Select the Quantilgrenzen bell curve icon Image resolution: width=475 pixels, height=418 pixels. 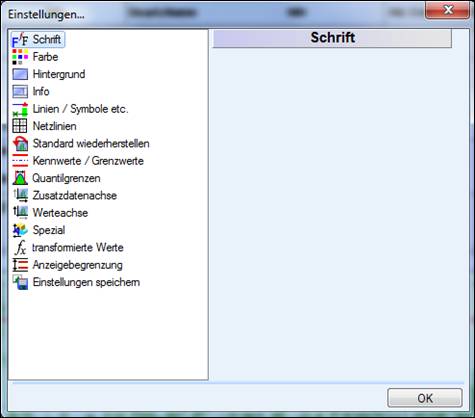[20, 178]
